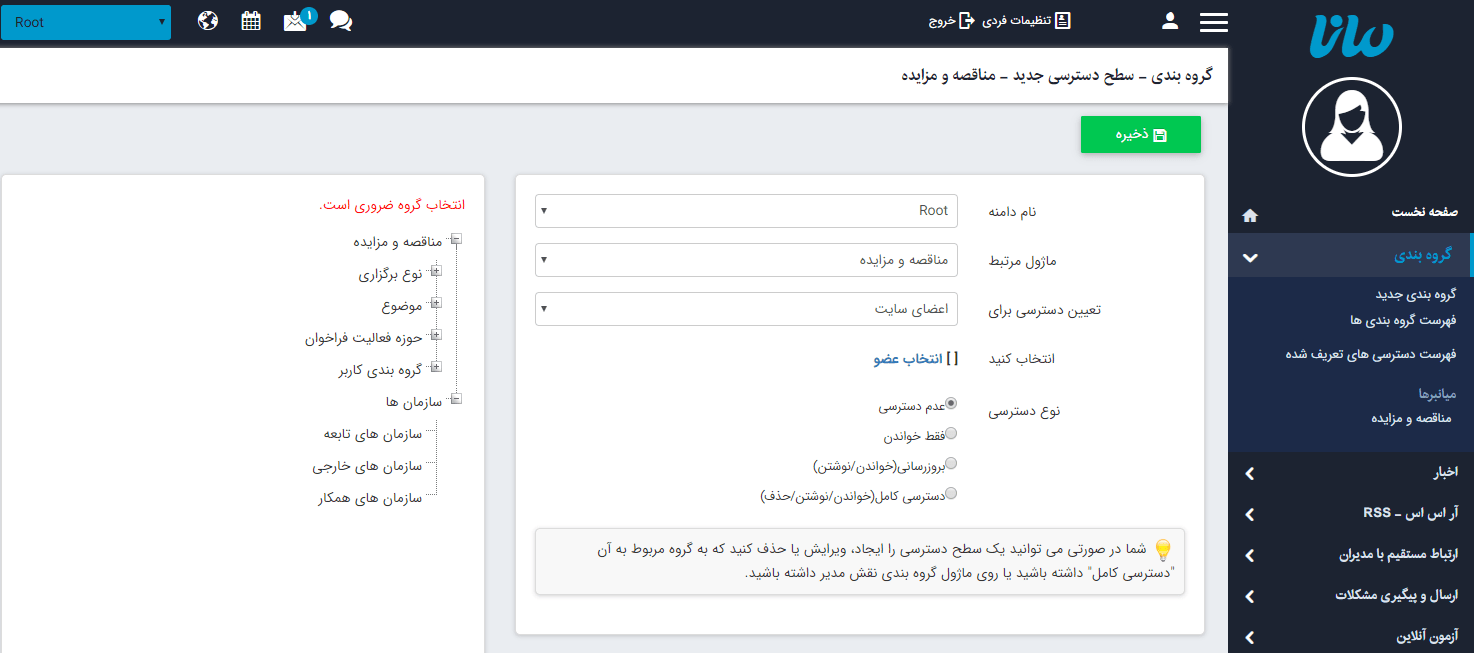
Task: Click the green ذخیره save button
Action: point(1140,134)
